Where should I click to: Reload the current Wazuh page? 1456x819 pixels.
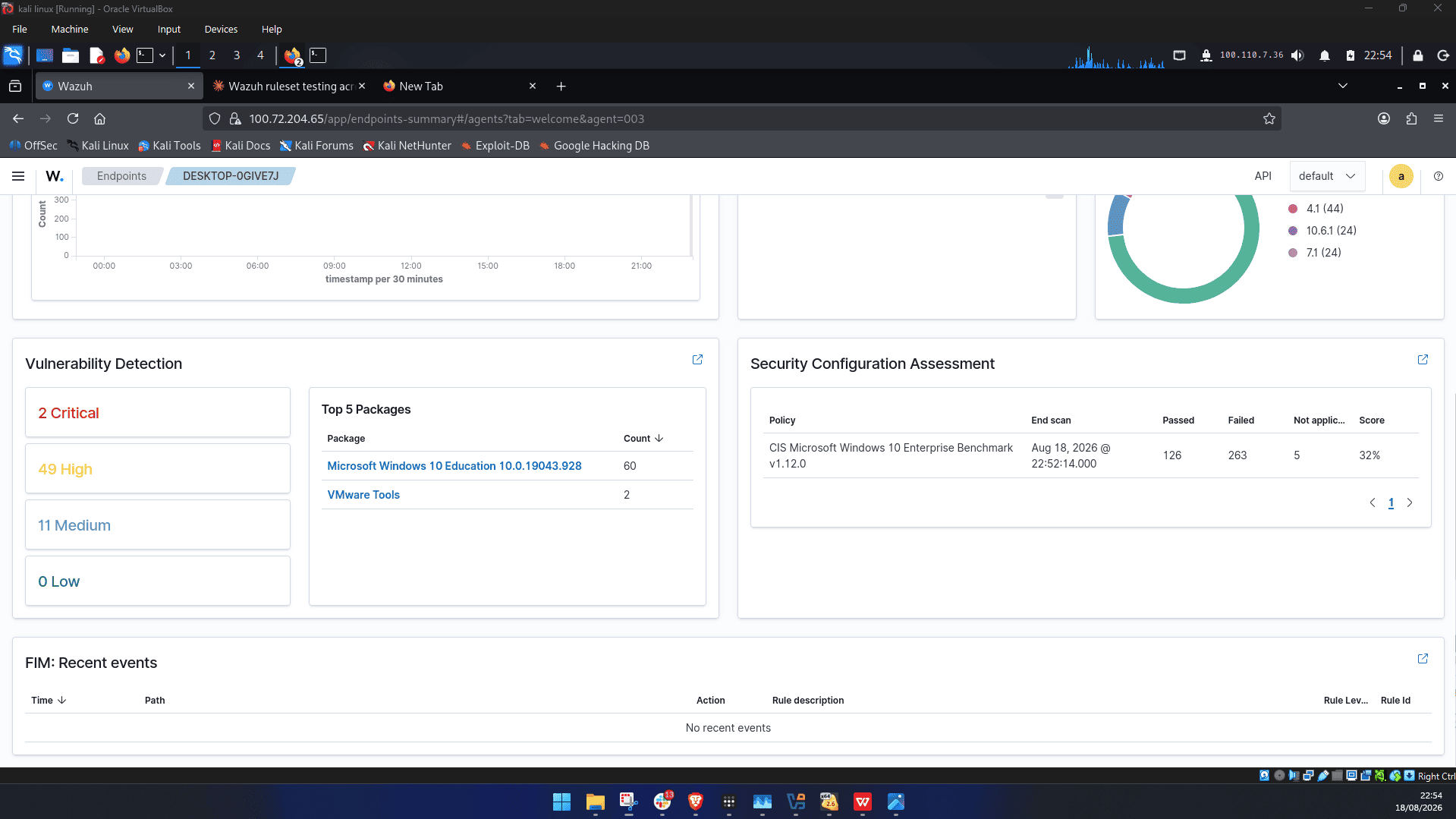[73, 118]
